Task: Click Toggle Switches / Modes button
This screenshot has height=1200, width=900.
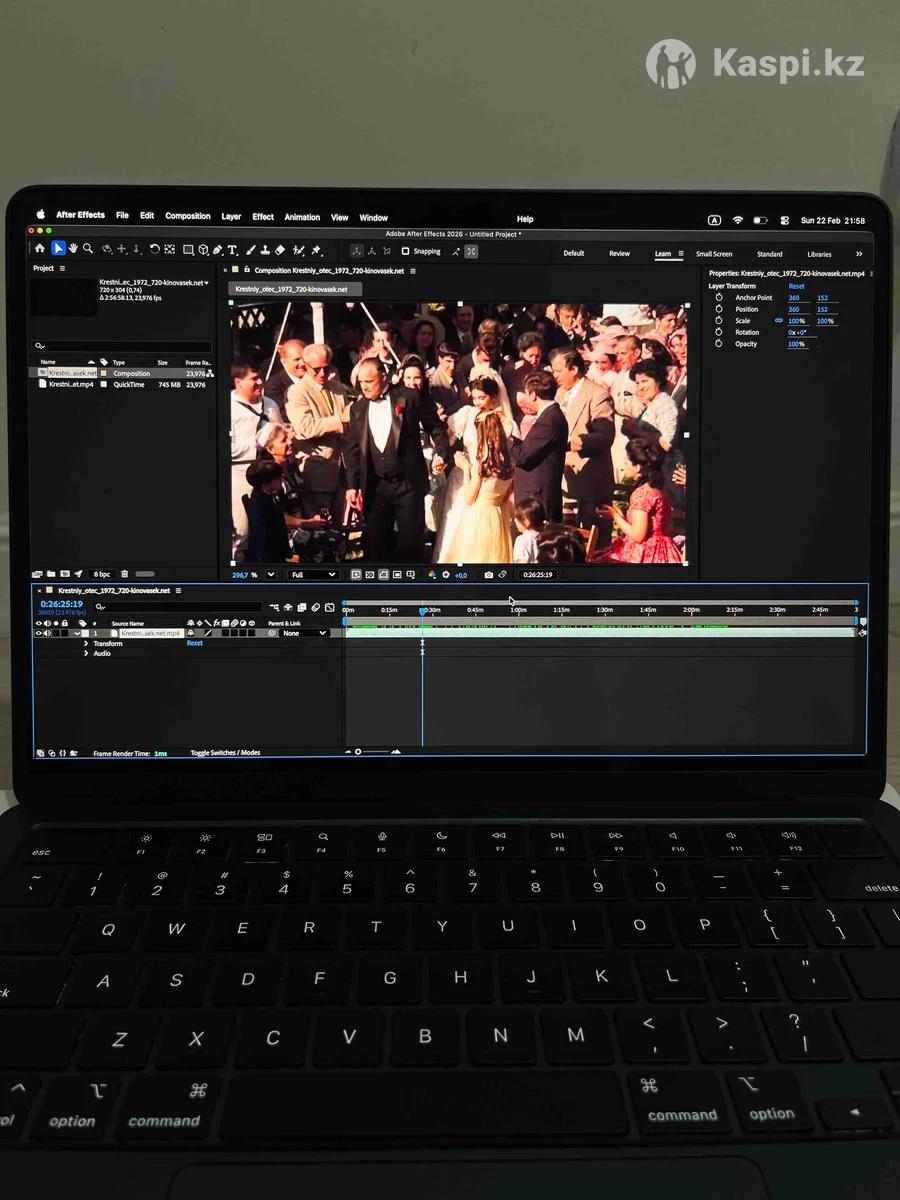Action: (x=225, y=753)
